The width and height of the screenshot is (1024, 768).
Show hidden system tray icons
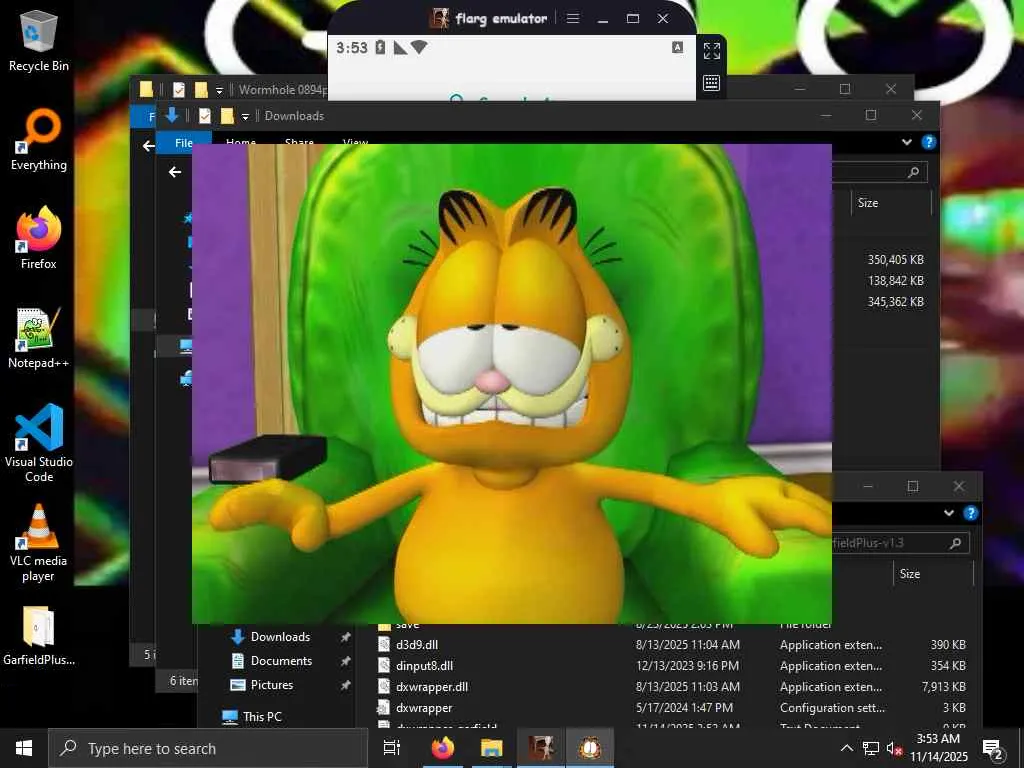point(846,748)
